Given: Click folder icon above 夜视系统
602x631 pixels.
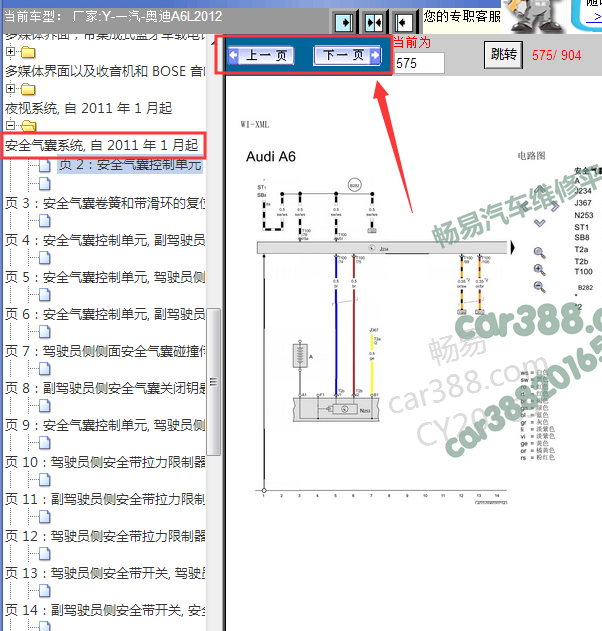Looking at the screenshot, I should point(28,89).
